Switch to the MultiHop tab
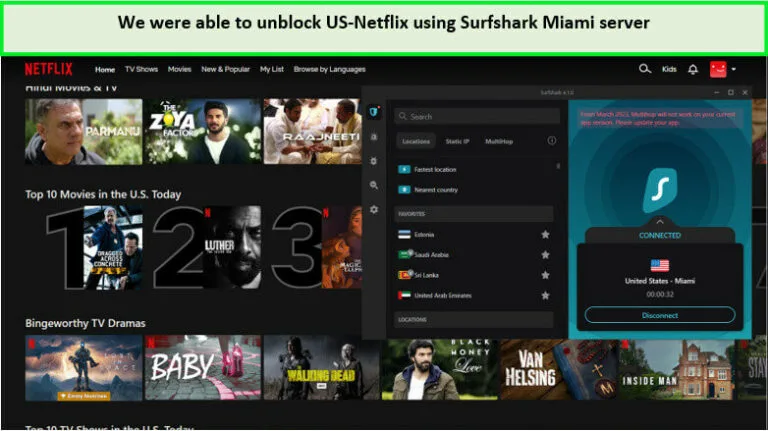Screen dimensions: 768x431 point(499,141)
